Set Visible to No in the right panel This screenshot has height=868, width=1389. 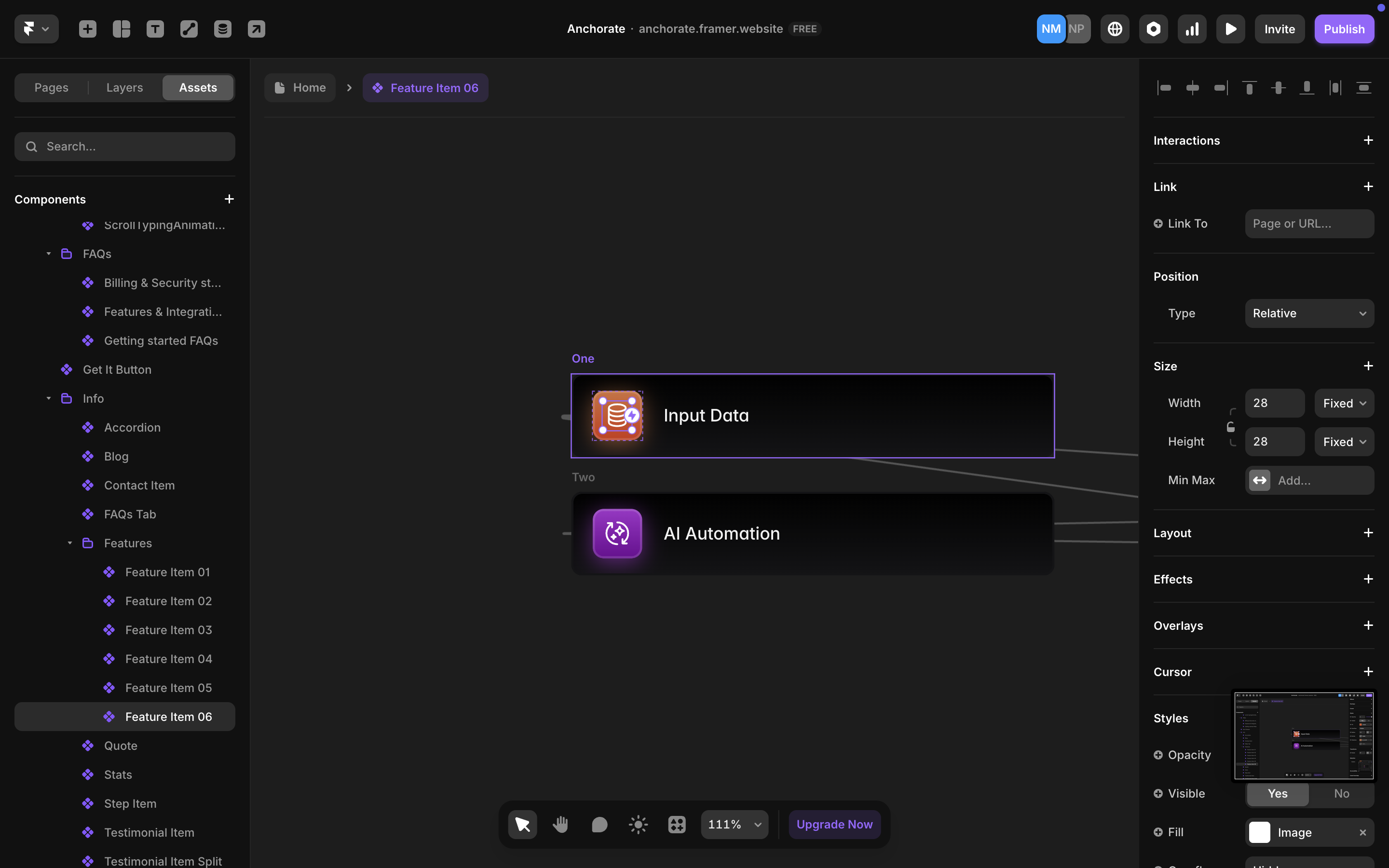1341,793
